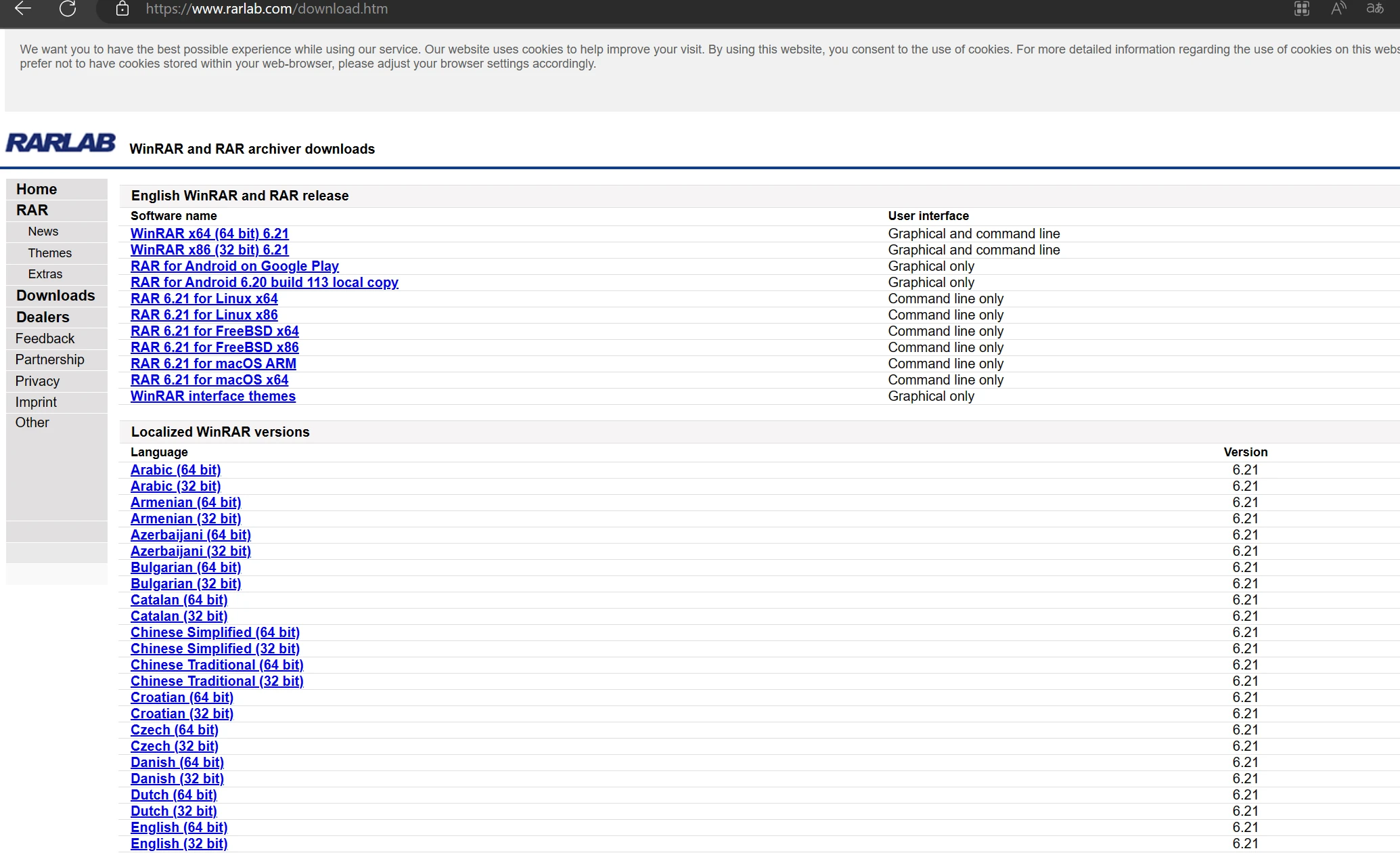Download RAR 6.21 for Linux x64
The image size is (1400, 853).
(204, 299)
